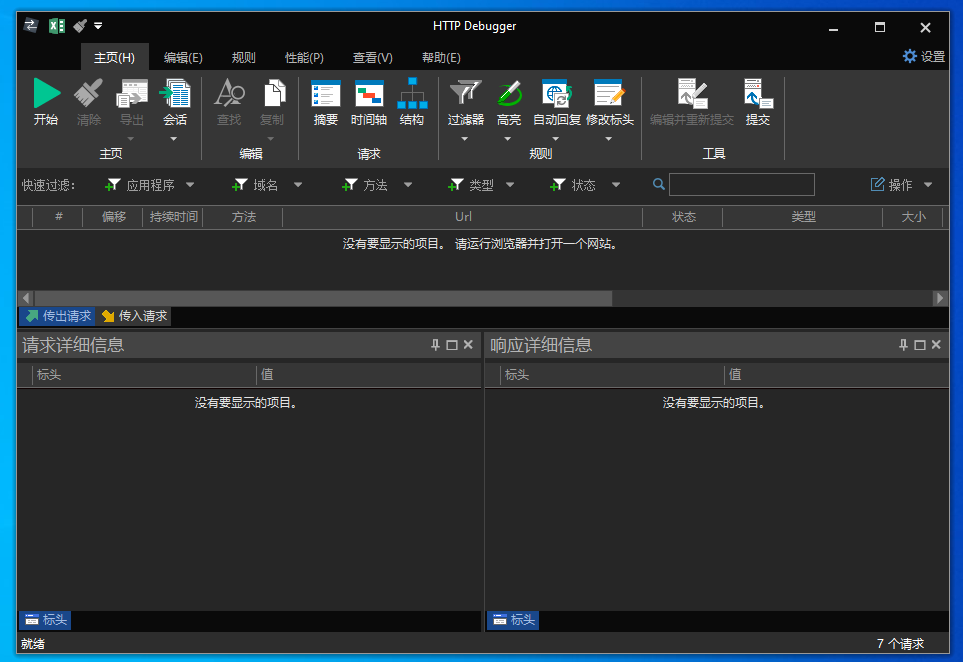
Task: Click the 编辑并重新提交 edit and resubmit icon
Action: (692, 93)
